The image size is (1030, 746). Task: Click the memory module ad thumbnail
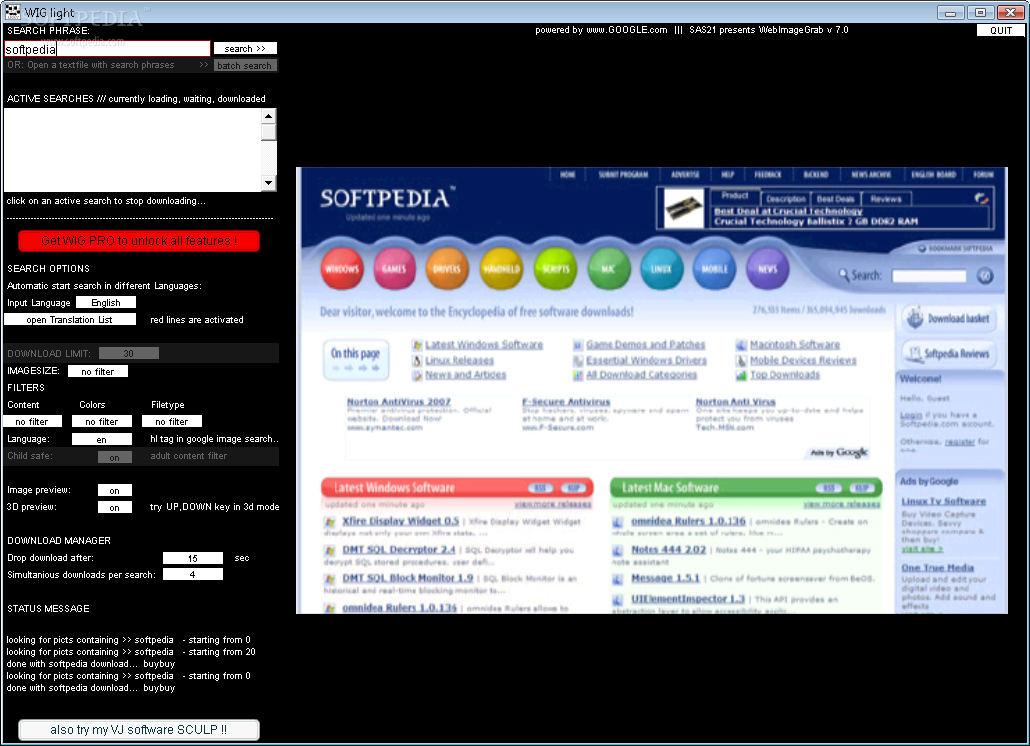tap(684, 208)
